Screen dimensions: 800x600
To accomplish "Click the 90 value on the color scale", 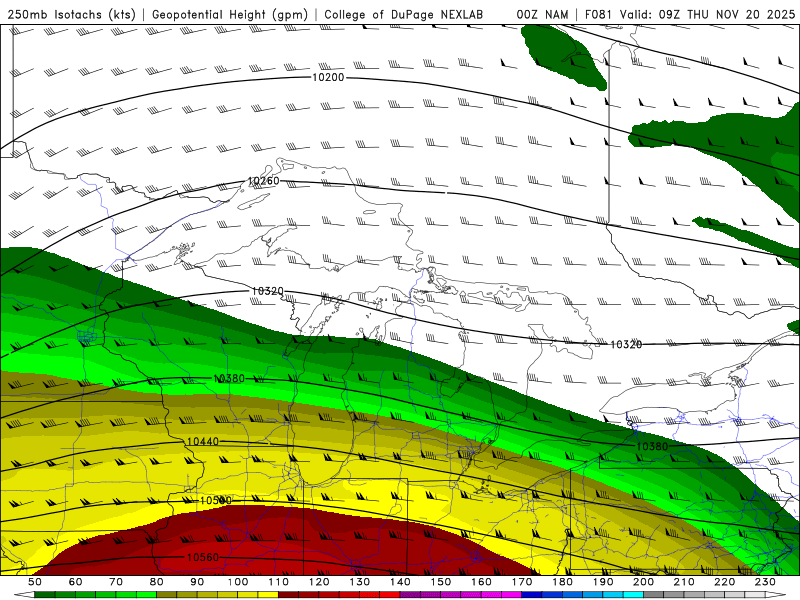I will [197, 582].
